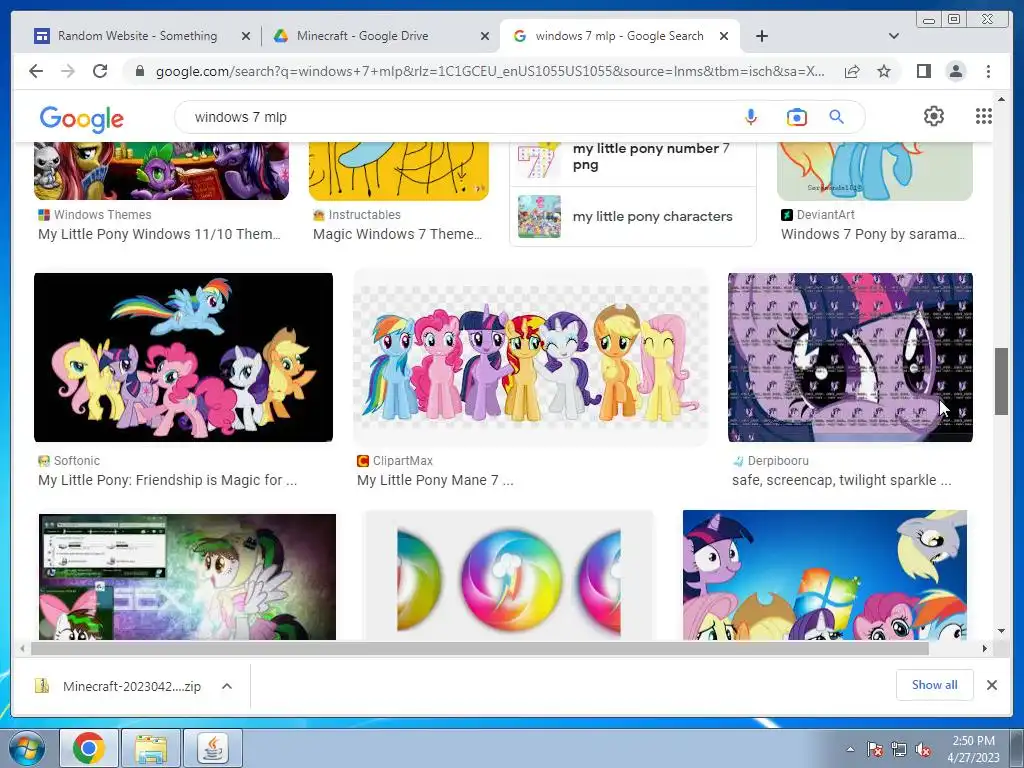Open the green-haired pony desktop screenshot image
The width and height of the screenshot is (1024, 768).
tap(187, 577)
